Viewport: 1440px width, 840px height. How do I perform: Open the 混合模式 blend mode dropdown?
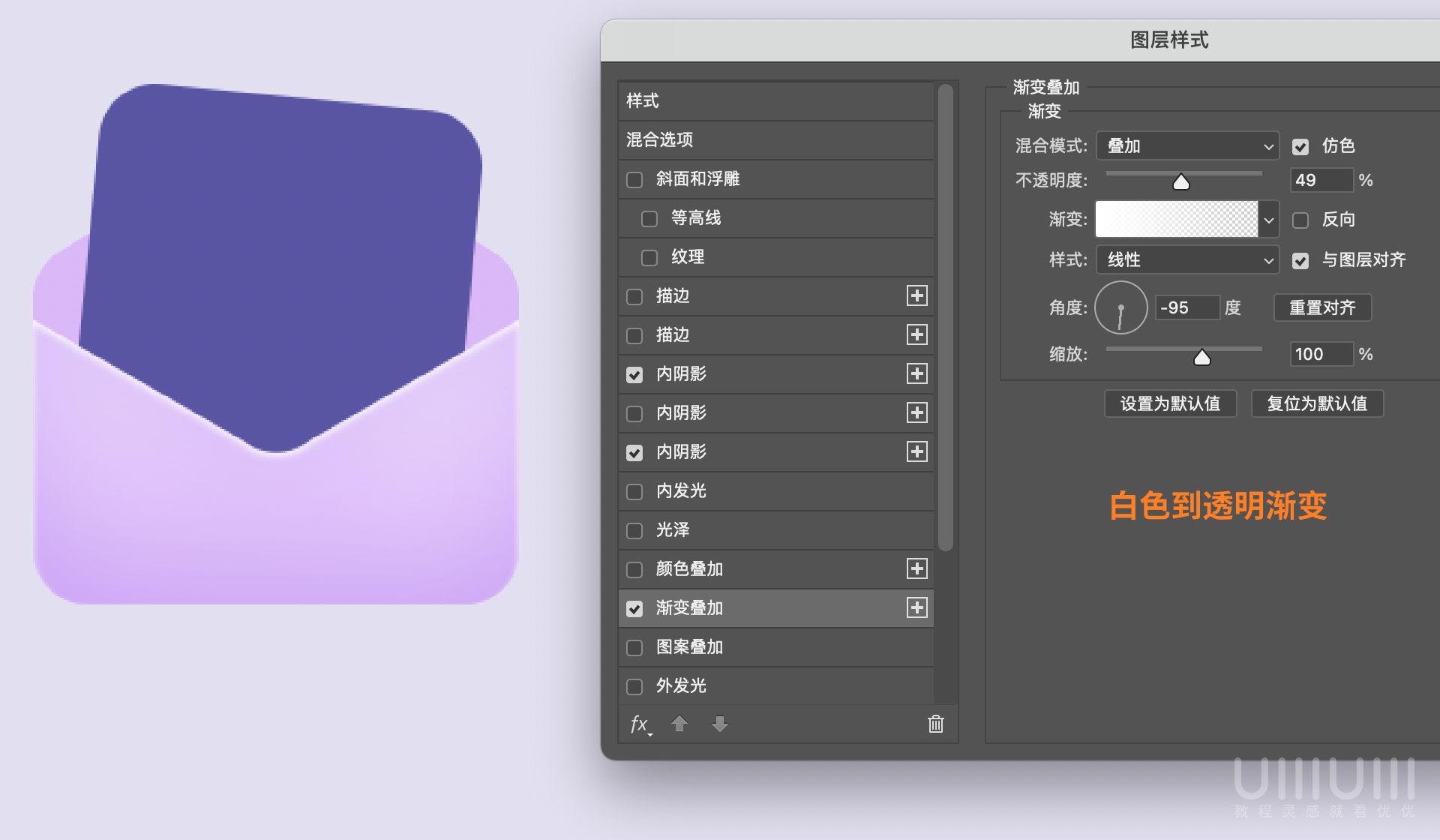[1186, 146]
